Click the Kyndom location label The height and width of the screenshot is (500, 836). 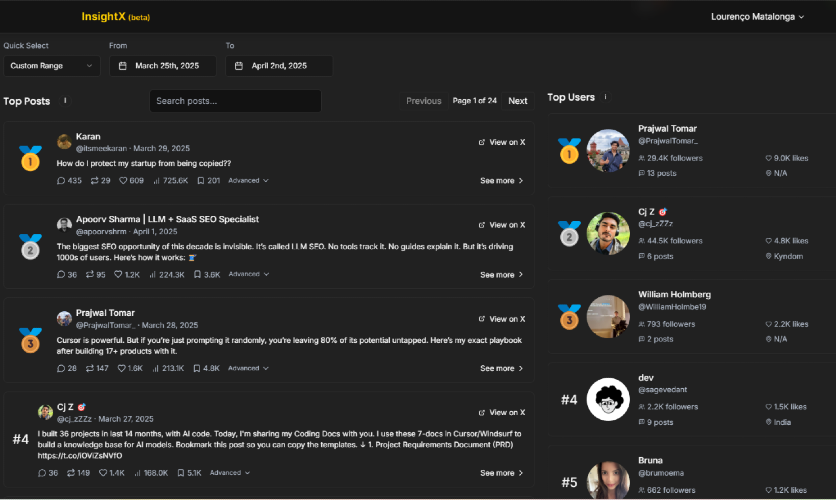pyautogui.click(x=784, y=256)
